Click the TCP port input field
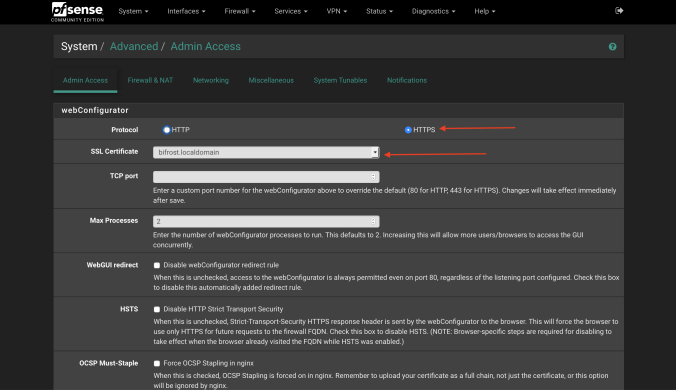The width and height of the screenshot is (676, 390). [266, 177]
